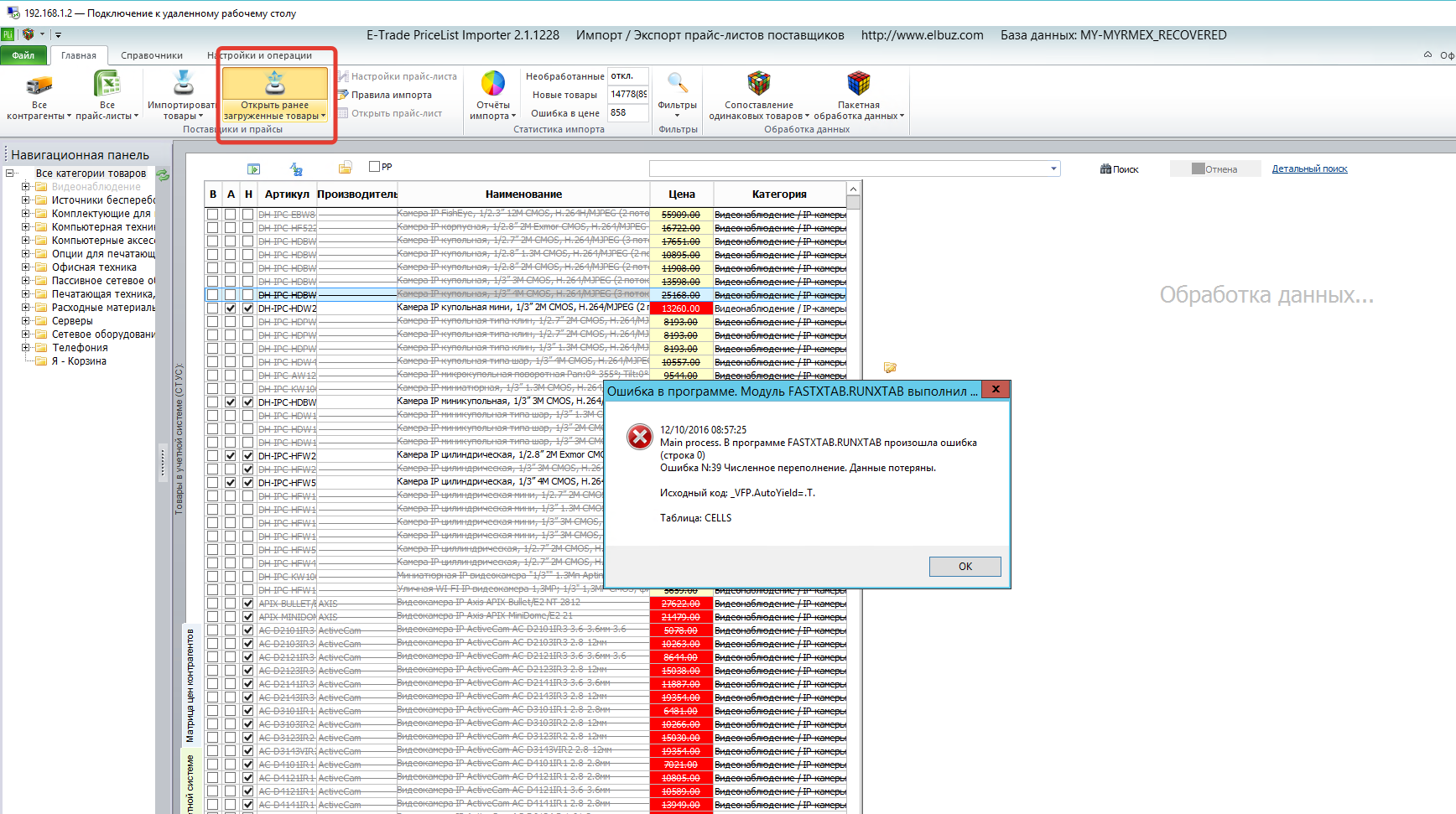Click the Поиск search button
Viewport: 1456px width, 814px height.
click(1119, 169)
